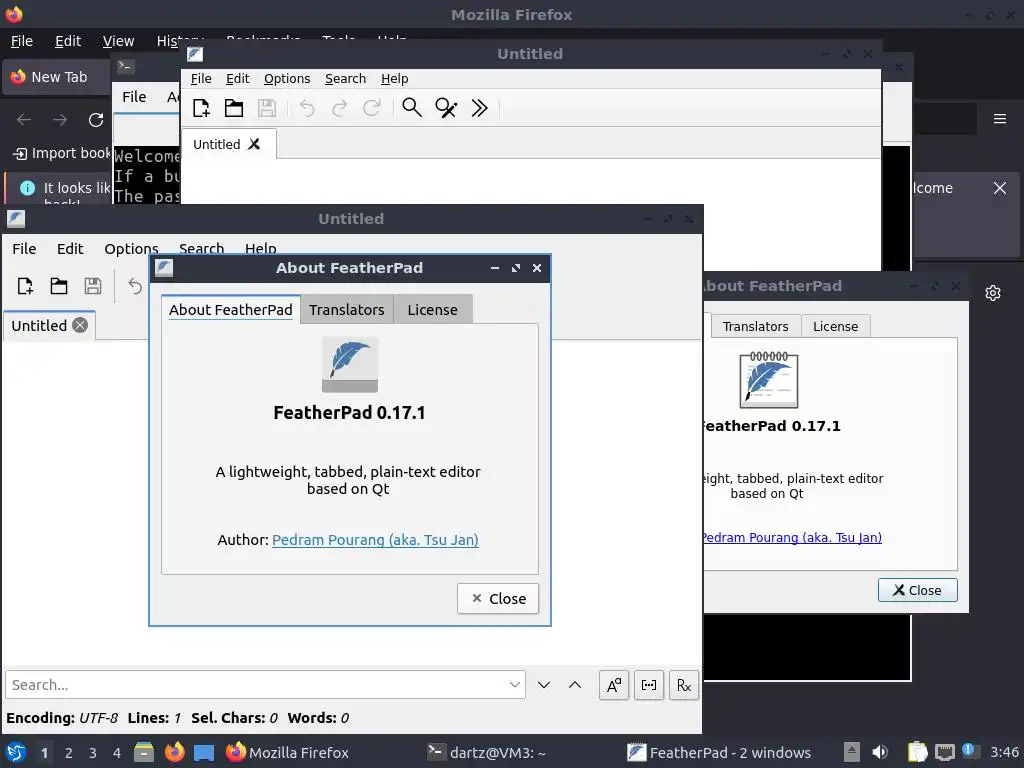Open File menu in back FeatherPad window
The height and width of the screenshot is (768, 1024).
pyautogui.click(x=201, y=78)
